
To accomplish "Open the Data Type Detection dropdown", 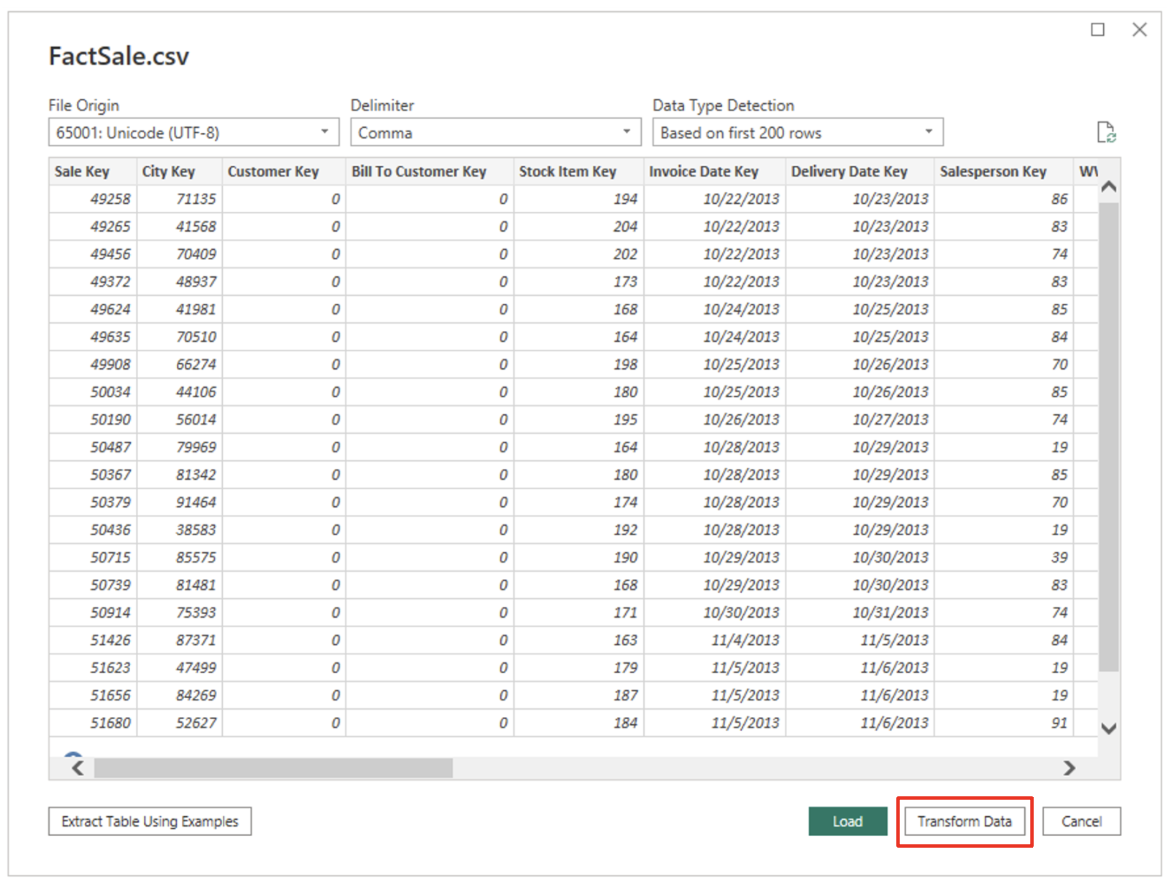I will click(798, 132).
